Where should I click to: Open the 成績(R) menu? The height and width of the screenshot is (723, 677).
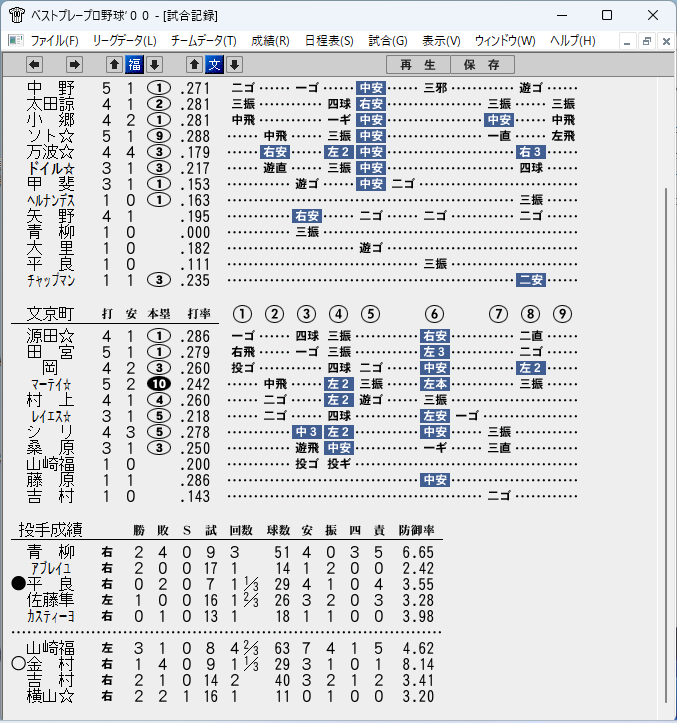270,41
